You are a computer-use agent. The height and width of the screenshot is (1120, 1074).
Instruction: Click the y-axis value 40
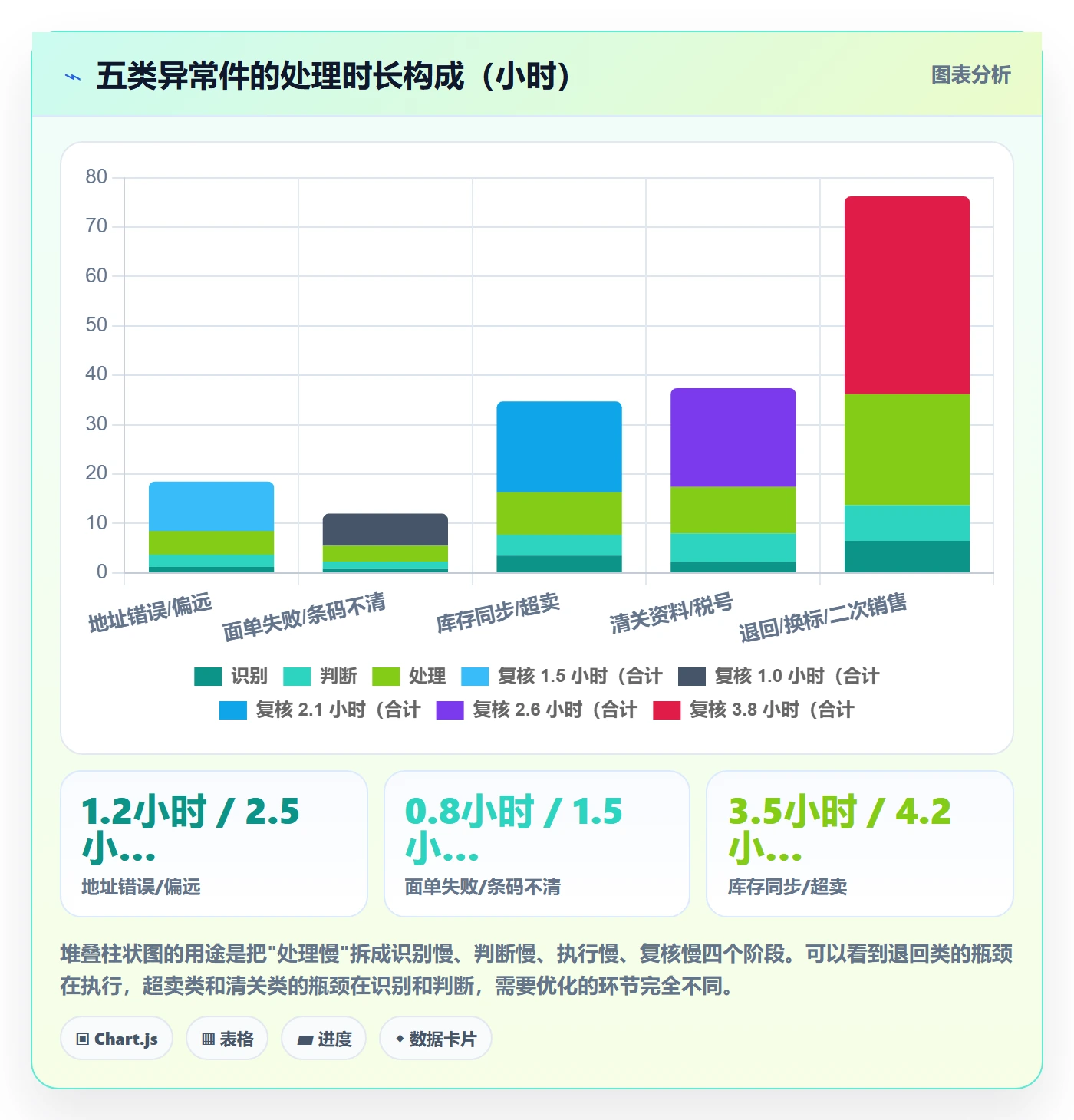click(x=97, y=374)
